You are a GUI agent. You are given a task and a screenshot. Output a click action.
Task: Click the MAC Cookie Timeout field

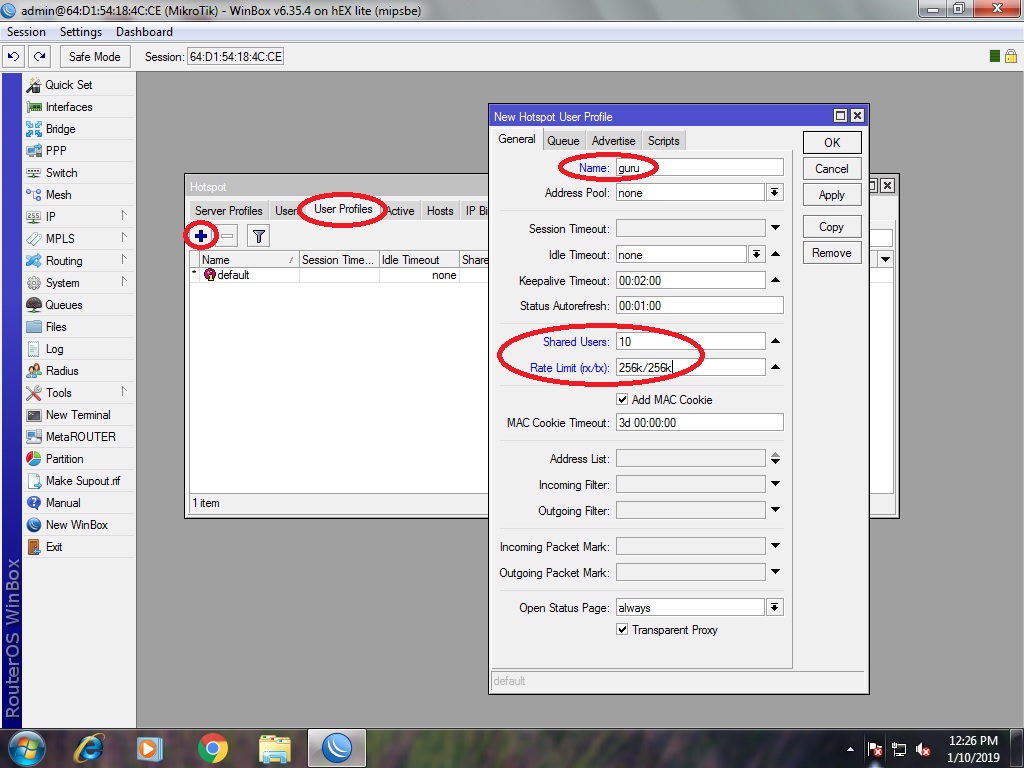click(699, 423)
